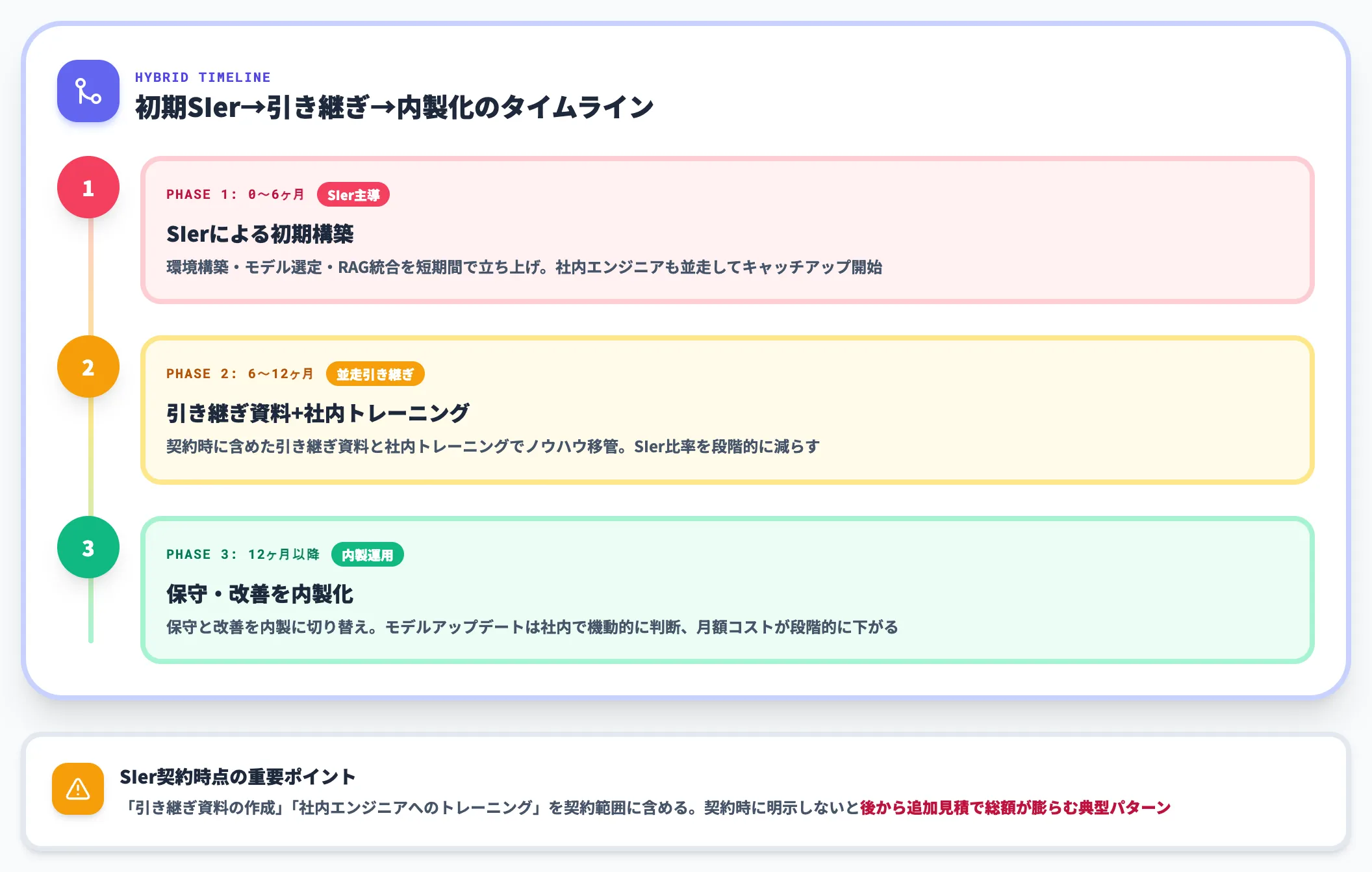The image size is (1372, 872).
Task: Click the description starting 保守と改善を内製に切り替え
Action: pyautogui.click(x=532, y=627)
